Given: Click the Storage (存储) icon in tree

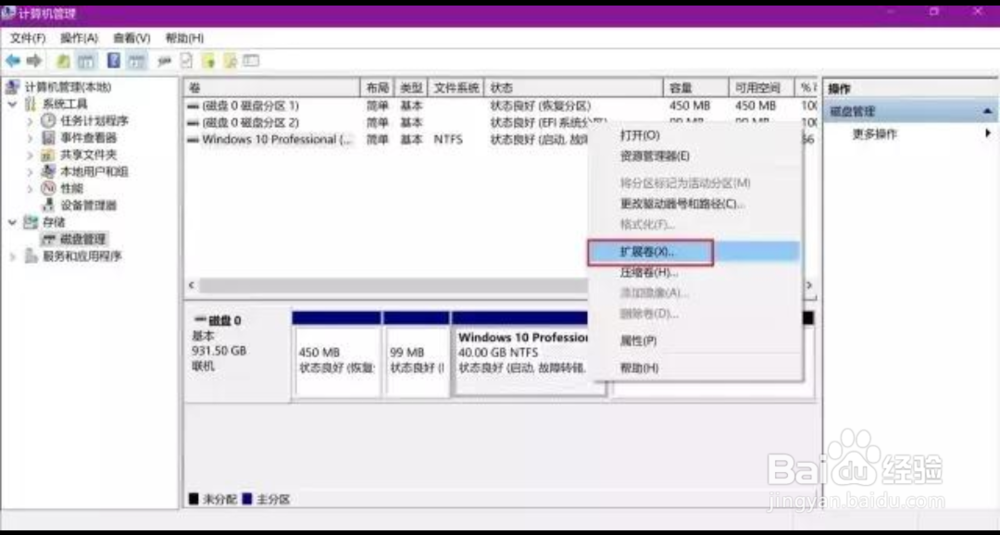Looking at the screenshot, I should (31, 222).
